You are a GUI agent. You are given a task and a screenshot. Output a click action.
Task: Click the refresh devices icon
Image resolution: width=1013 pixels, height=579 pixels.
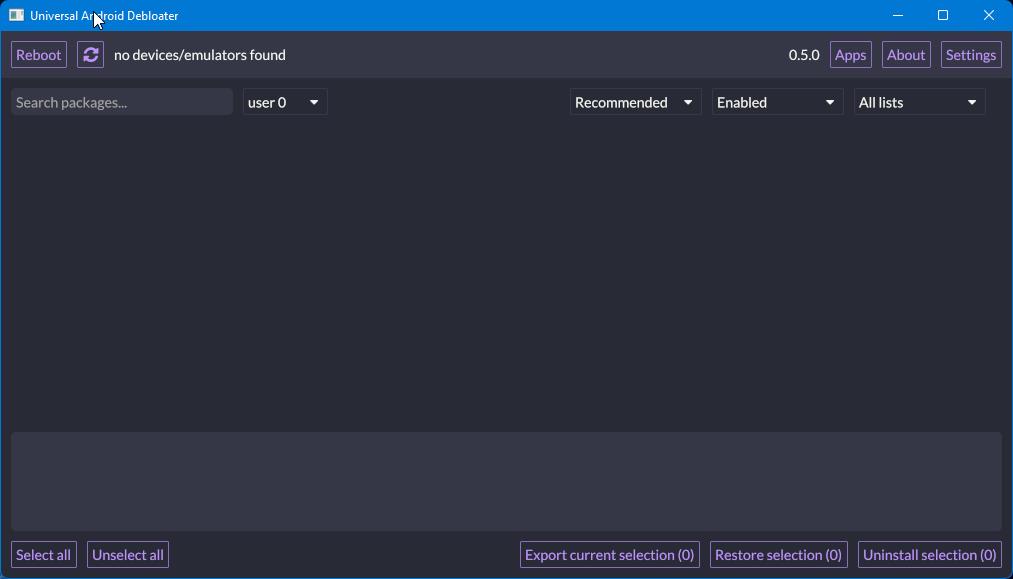[x=90, y=55]
